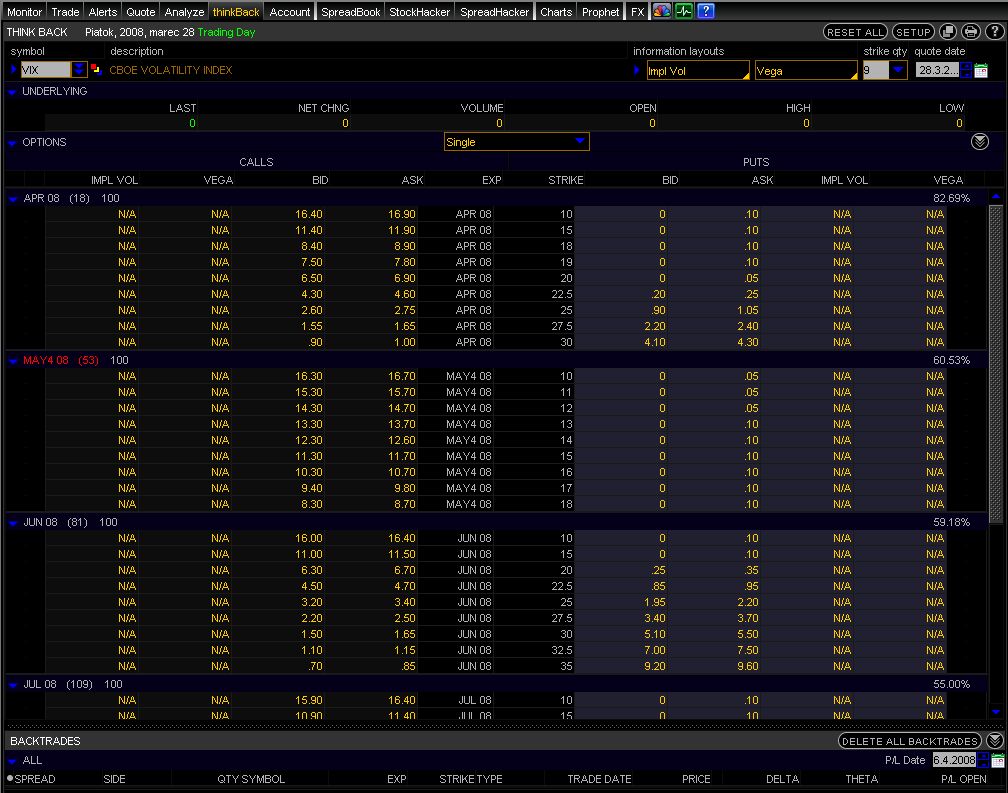1008x793 pixels.
Task: Click Delete All Backtrades button
Action: coord(910,741)
